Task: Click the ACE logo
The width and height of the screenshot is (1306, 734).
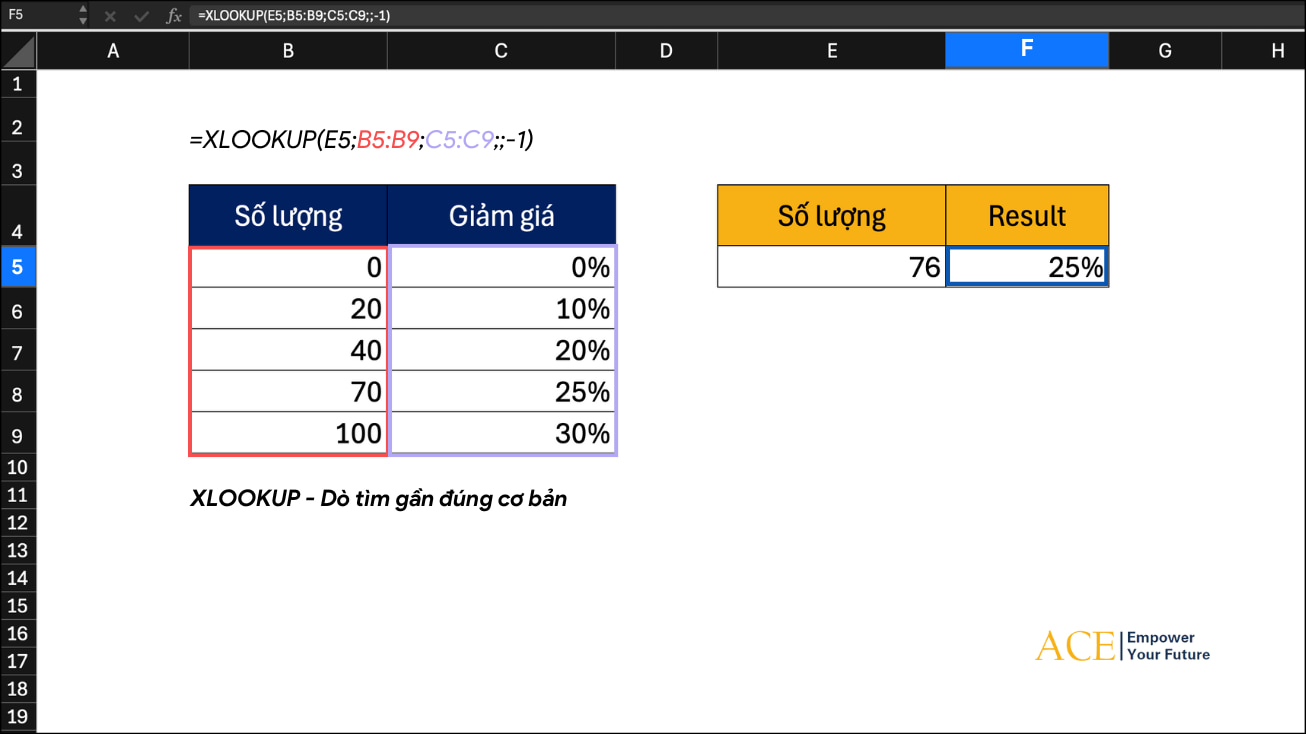Action: tap(1075, 646)
